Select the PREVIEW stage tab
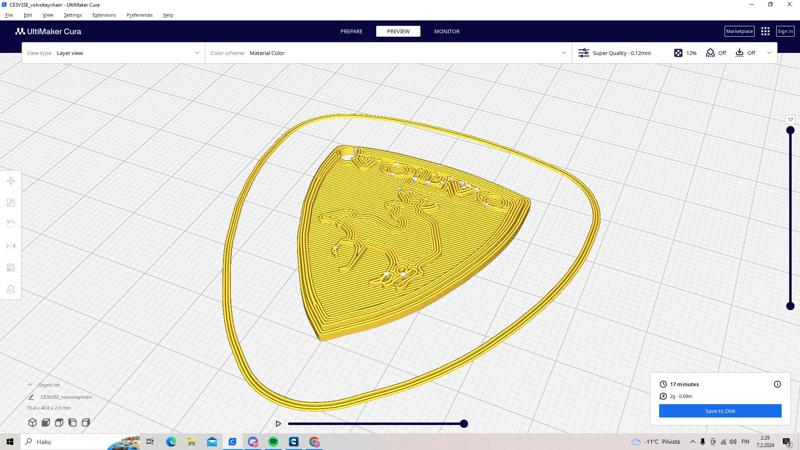 coord(398,31)
